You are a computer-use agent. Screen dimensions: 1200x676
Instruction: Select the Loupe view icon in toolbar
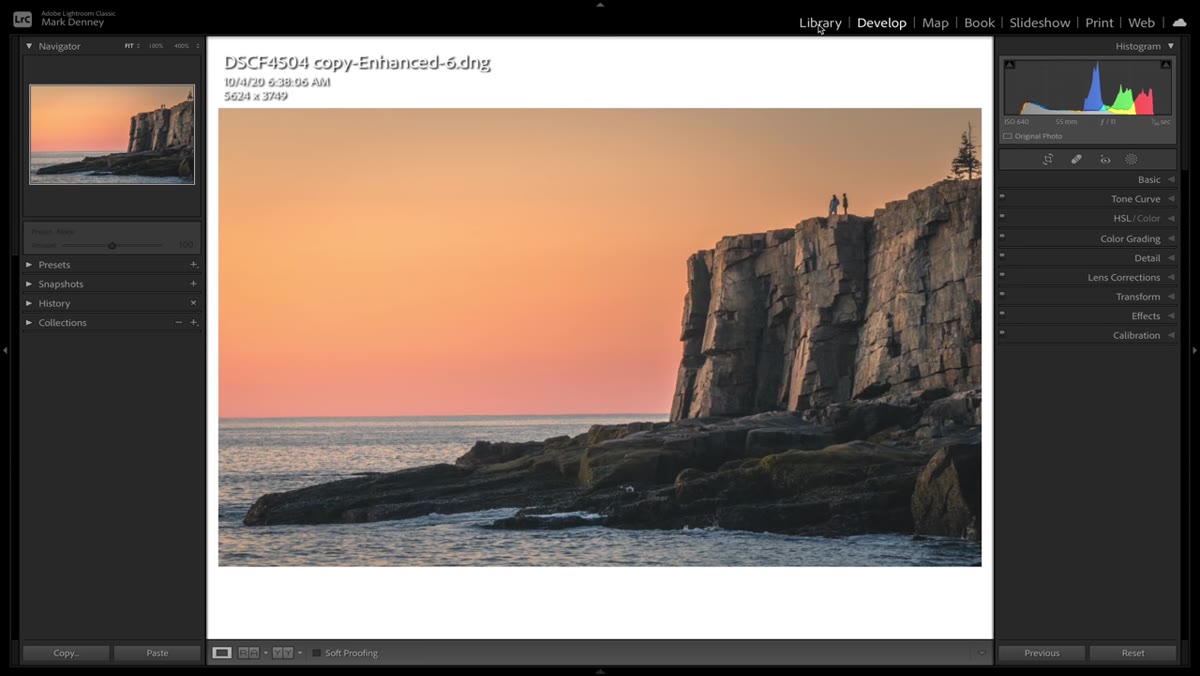222,653
